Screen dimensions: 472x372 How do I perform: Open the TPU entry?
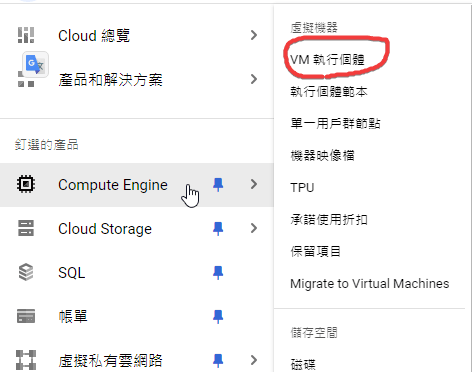click(x=302, y=188)
